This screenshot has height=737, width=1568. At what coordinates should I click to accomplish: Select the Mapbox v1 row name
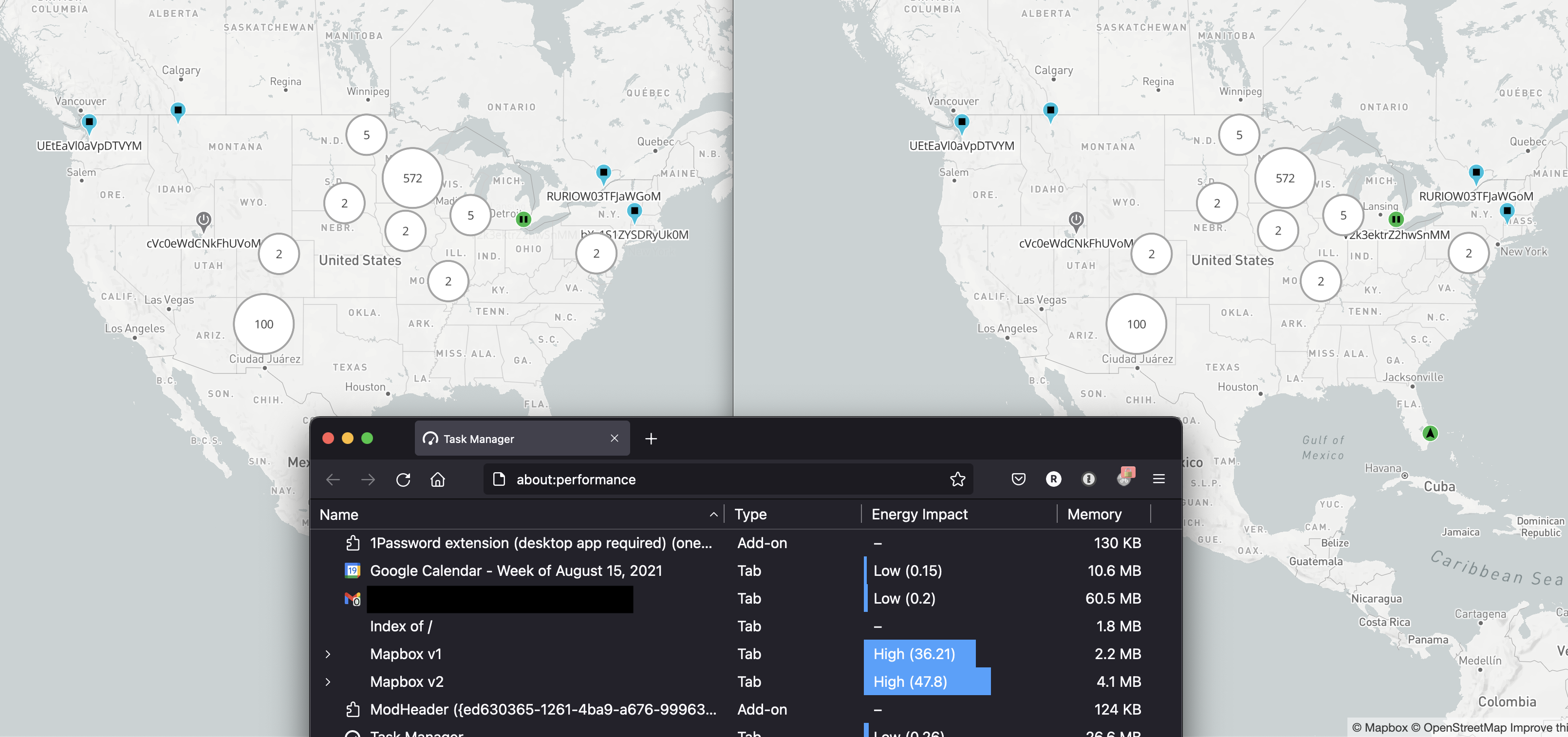click(406, 654)
